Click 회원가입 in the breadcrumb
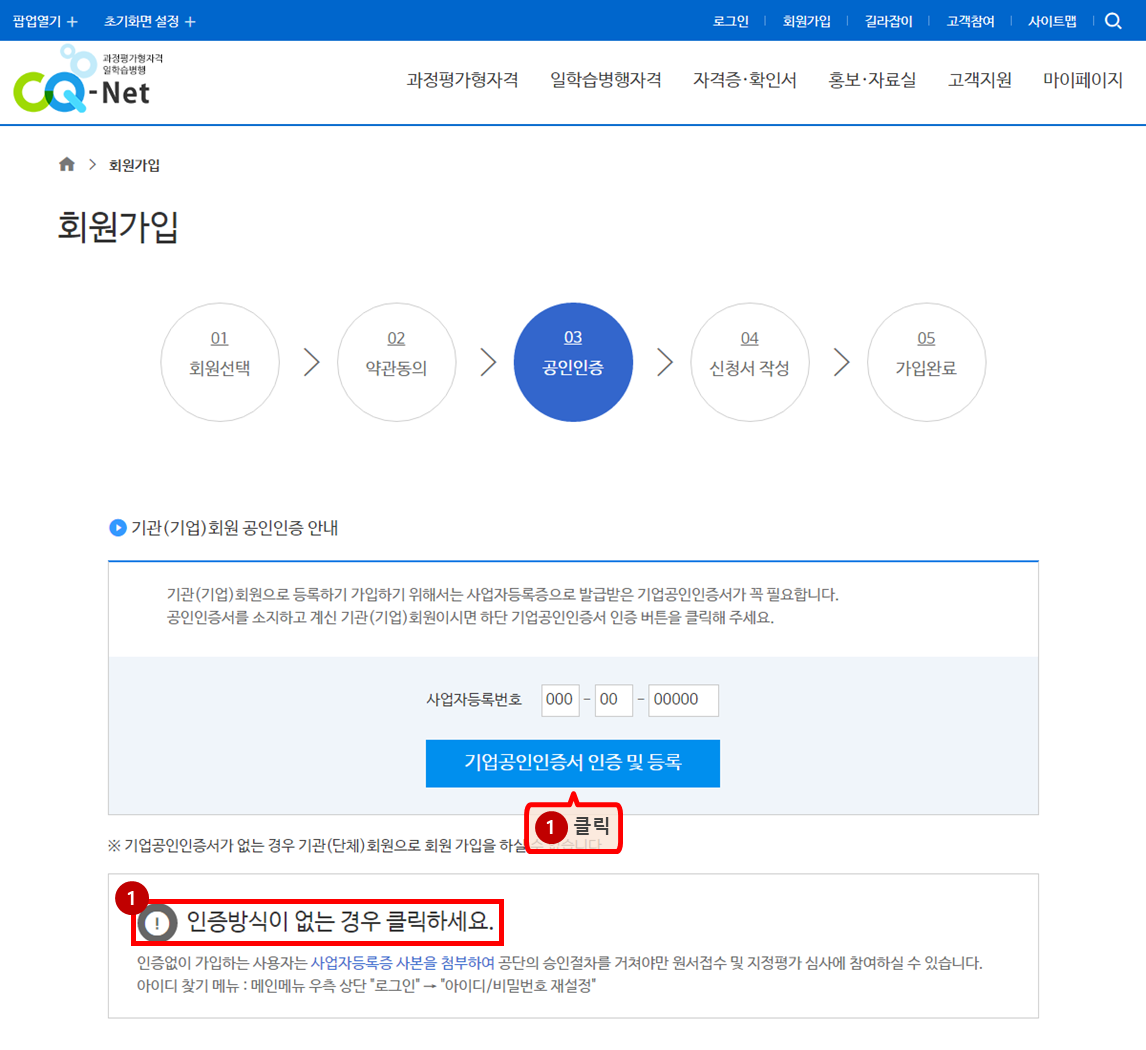This screenshot has height=1050, width=1146. tap(134, 165)
